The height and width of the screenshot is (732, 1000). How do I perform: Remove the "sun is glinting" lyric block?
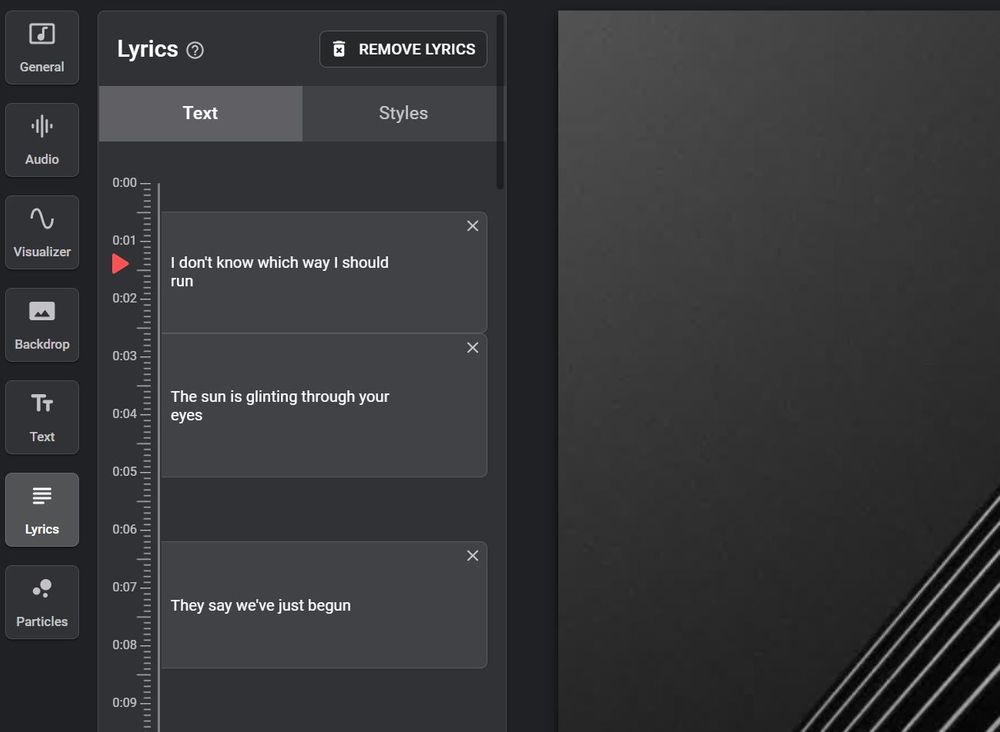[473, 347]
